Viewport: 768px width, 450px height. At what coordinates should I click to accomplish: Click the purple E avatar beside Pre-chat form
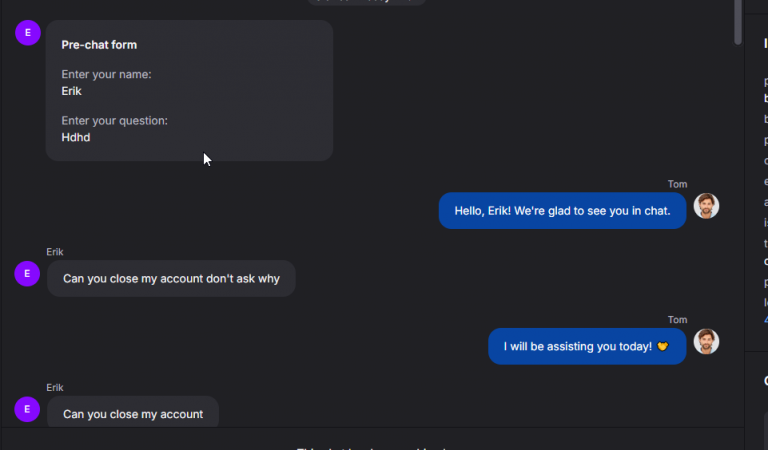[28, 33]
